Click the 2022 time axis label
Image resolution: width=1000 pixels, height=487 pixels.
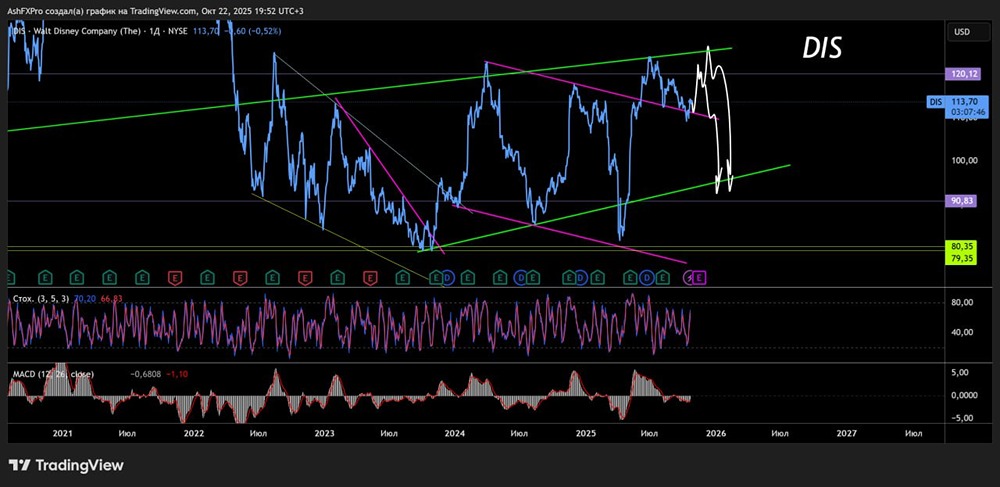coord(193,433)
